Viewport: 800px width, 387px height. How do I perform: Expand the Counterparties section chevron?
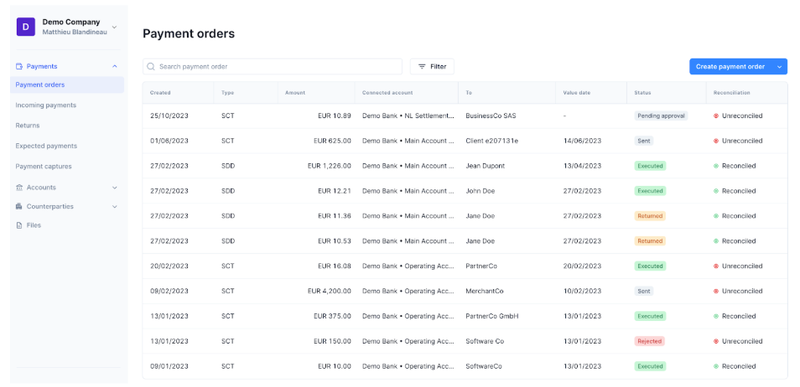115,207
